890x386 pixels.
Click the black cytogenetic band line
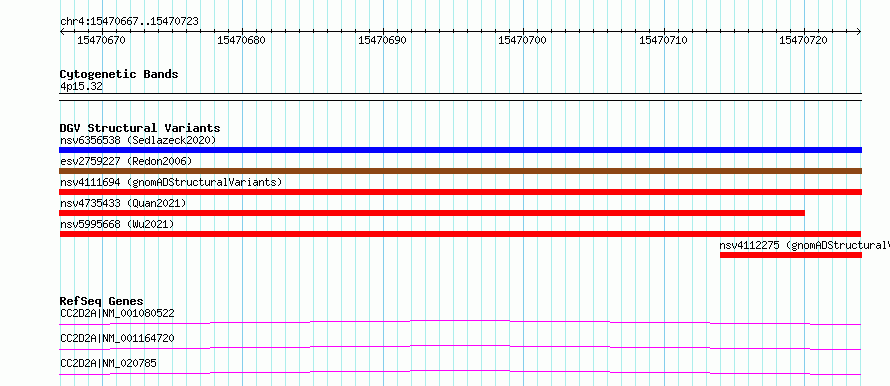click(x=460, y=96)
